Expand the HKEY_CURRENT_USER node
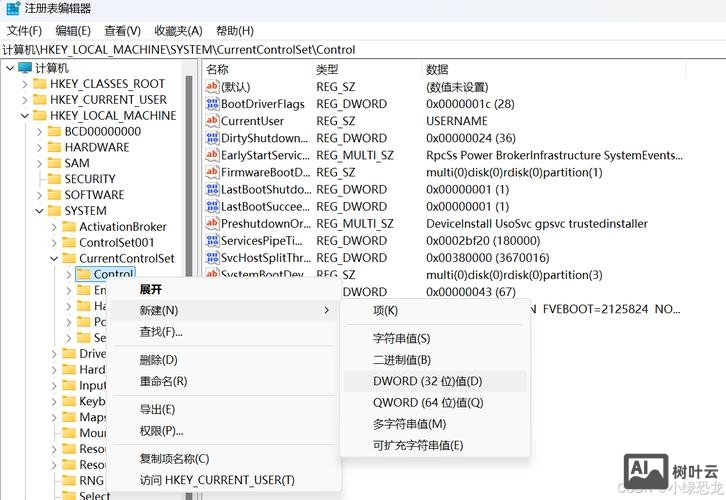The height and width of the screenshot is (500, 726). [25, 100]
